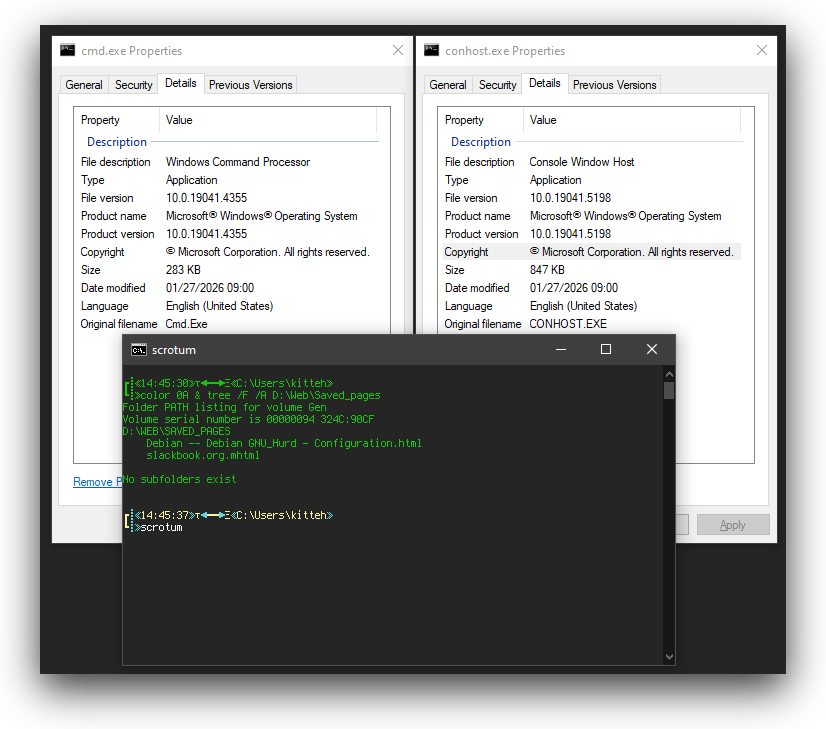
Task: Select conhost.exe Language row English (United States)
Action: pyautogui.click(x=591, y=306)
